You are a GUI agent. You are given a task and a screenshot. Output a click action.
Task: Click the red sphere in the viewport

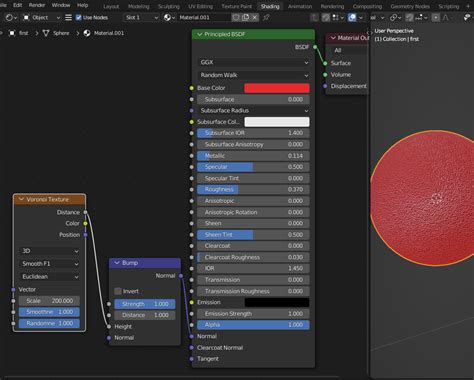422,198
